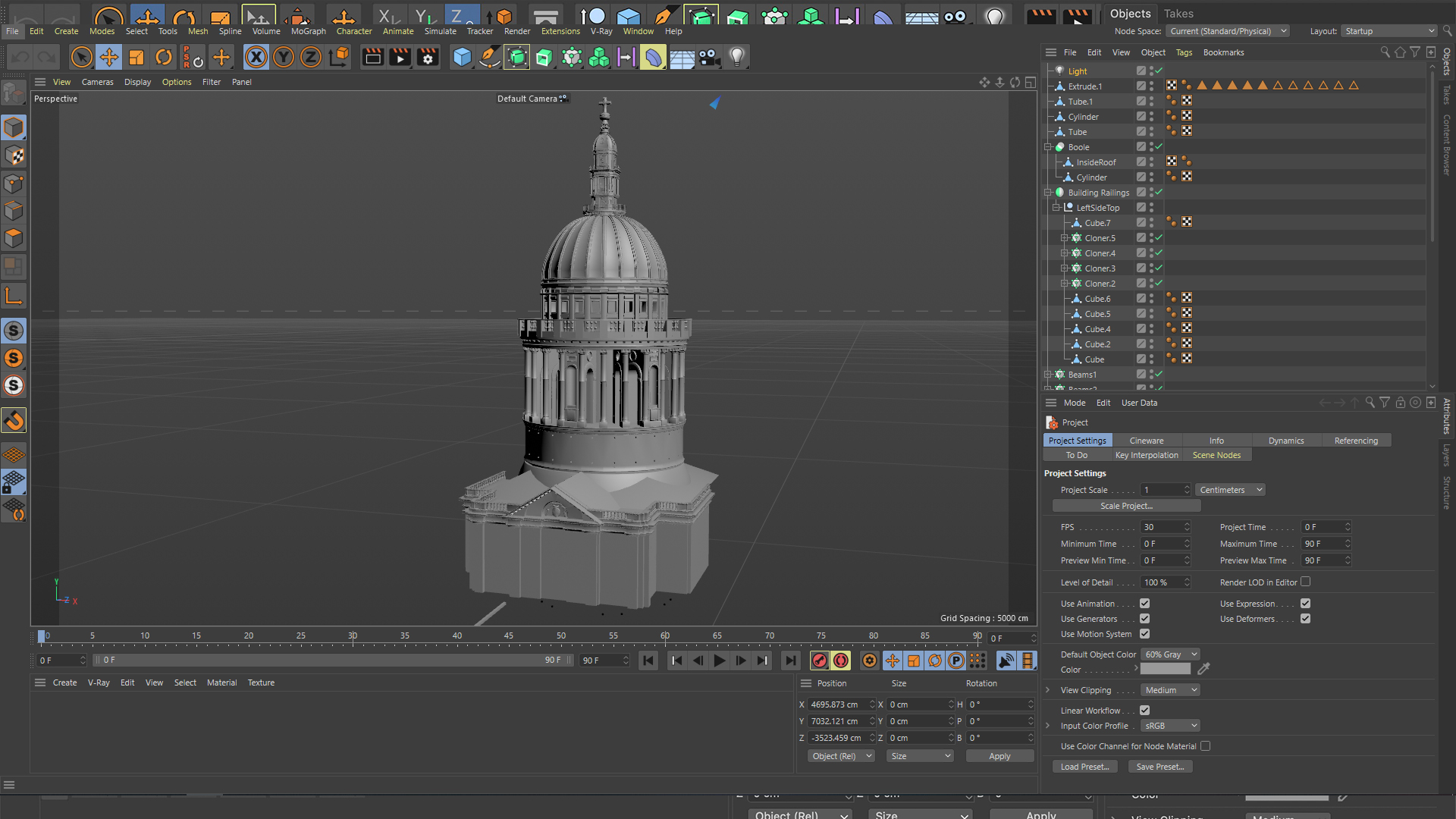Click the Light bulb object icon
1456x819 pixels.
tap(736, 57)
